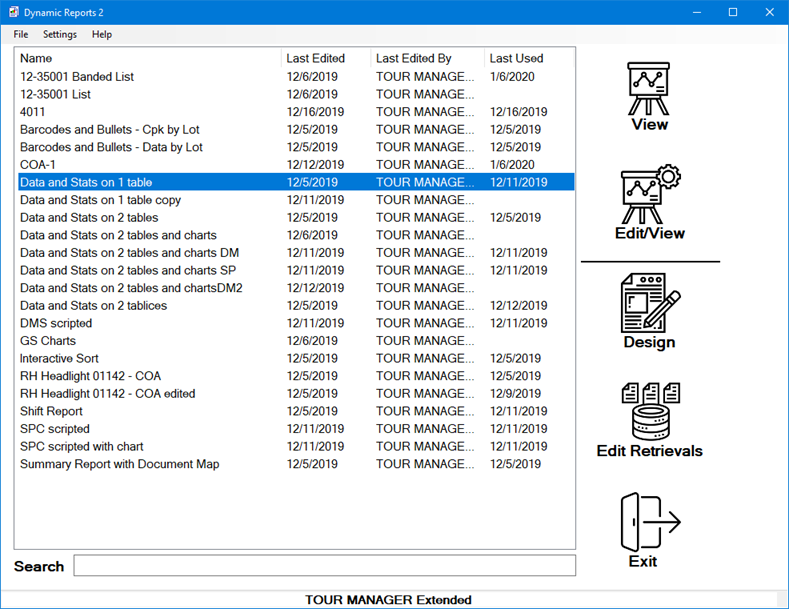Select the COA-1 report row
Image resolution: width=789 pixels, height=609 pixels.
[x=39, y=165]
